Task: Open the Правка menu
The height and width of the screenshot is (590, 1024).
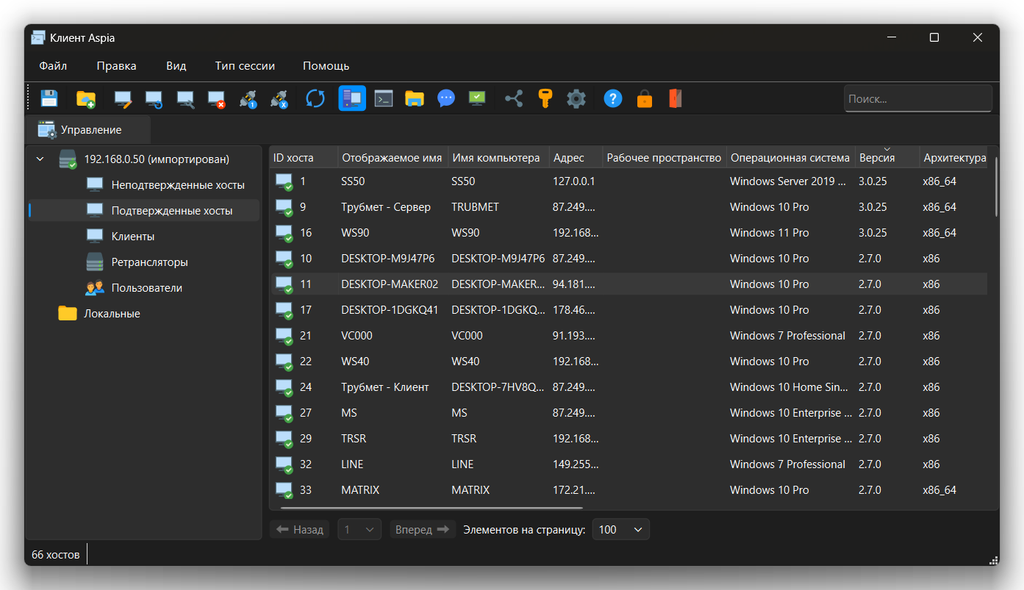Action: pos(116,66)
